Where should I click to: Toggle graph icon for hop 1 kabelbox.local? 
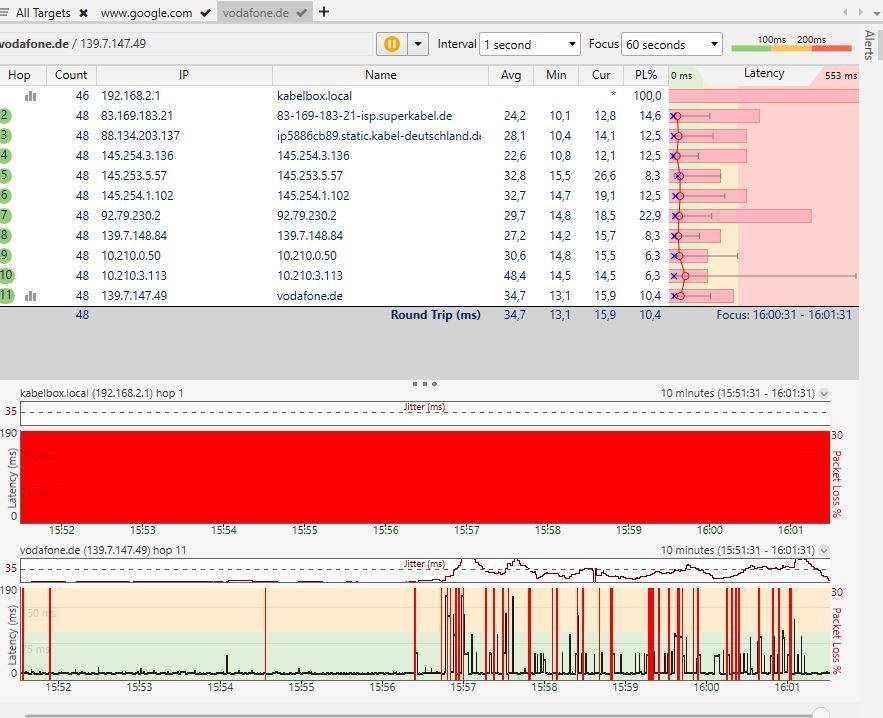(x=30, y=96)
